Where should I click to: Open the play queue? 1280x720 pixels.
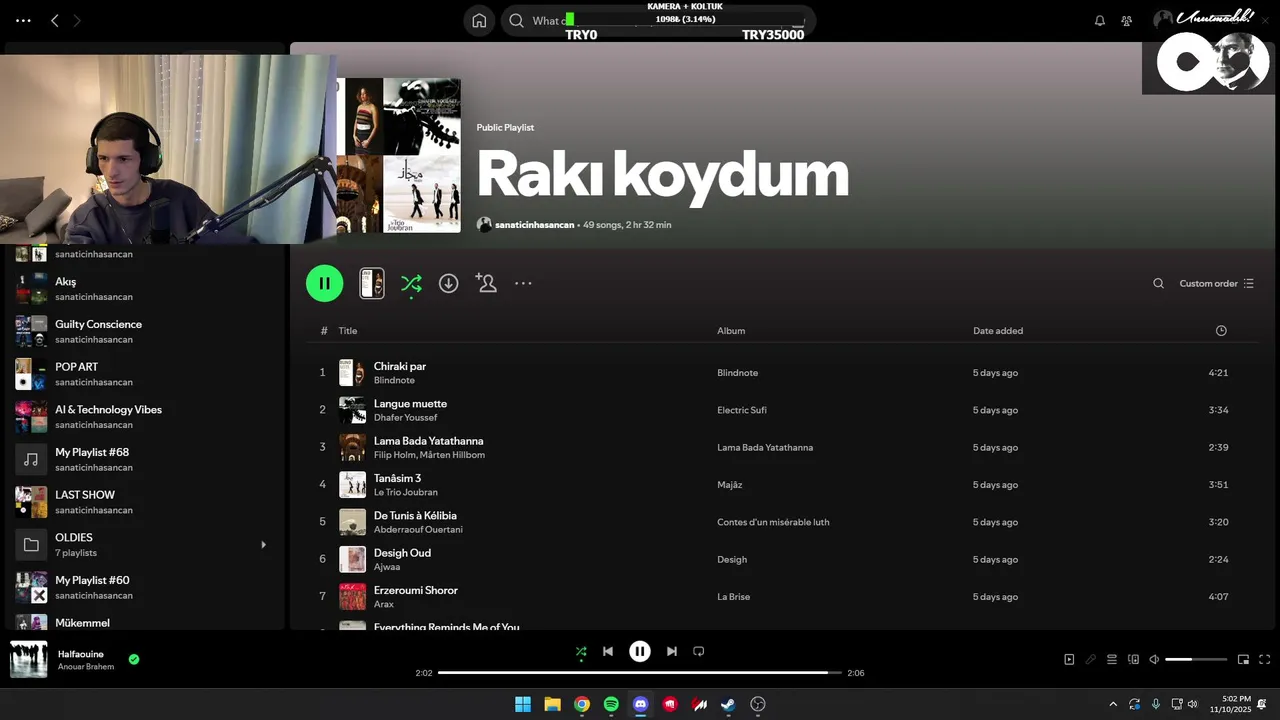(x=1111, y=659)
